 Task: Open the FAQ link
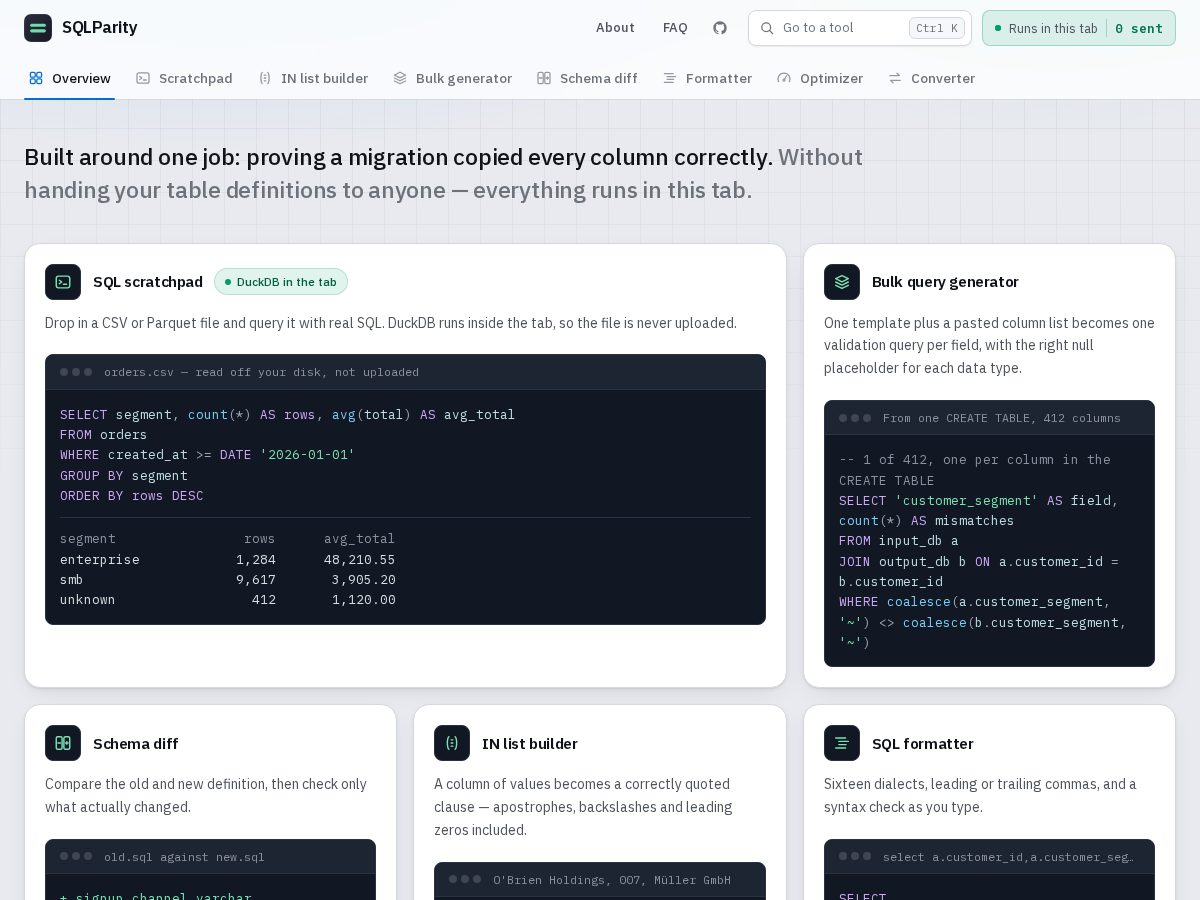point(675,28)
